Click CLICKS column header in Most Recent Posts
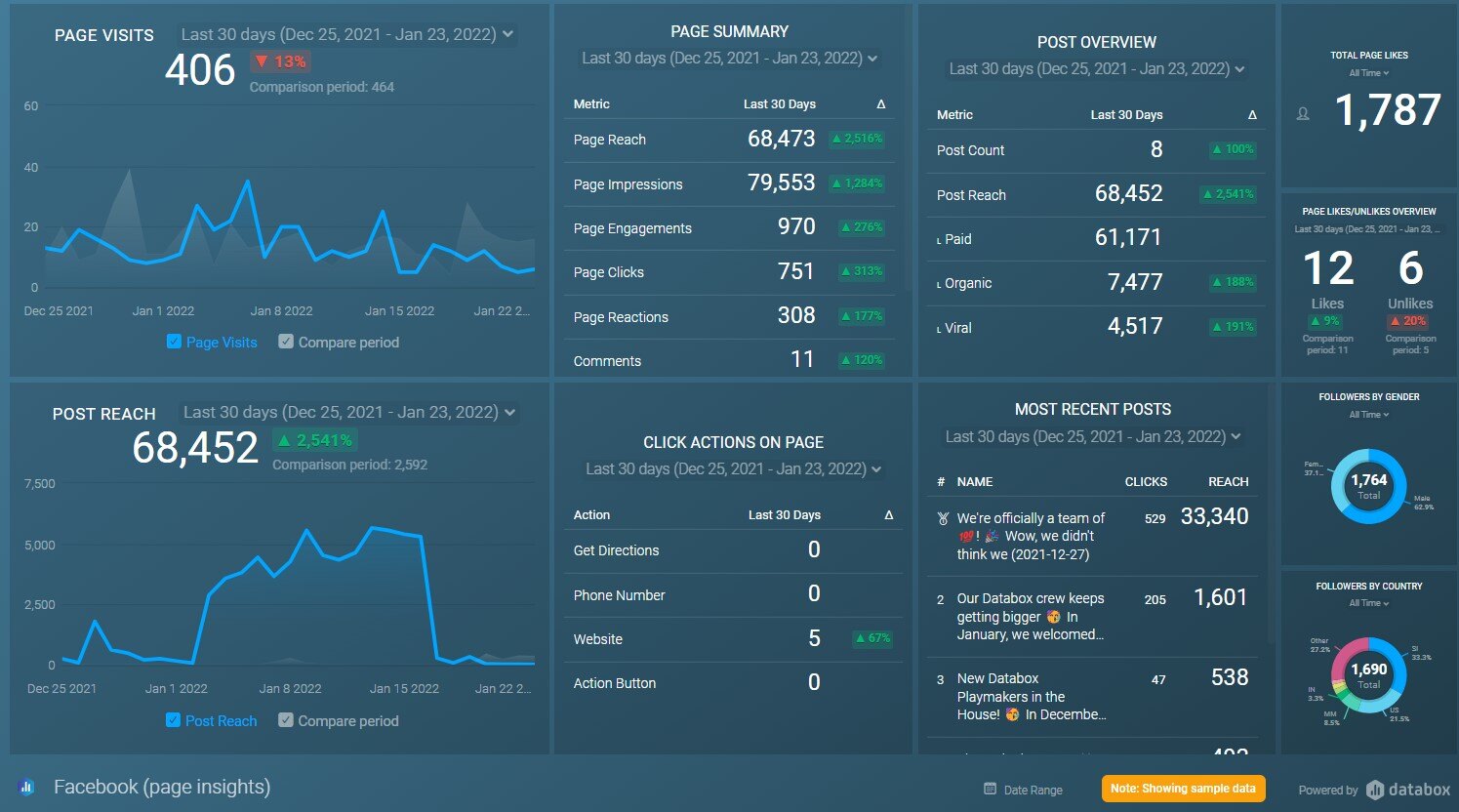The image size is (1459, 812). click(1146, 482)
